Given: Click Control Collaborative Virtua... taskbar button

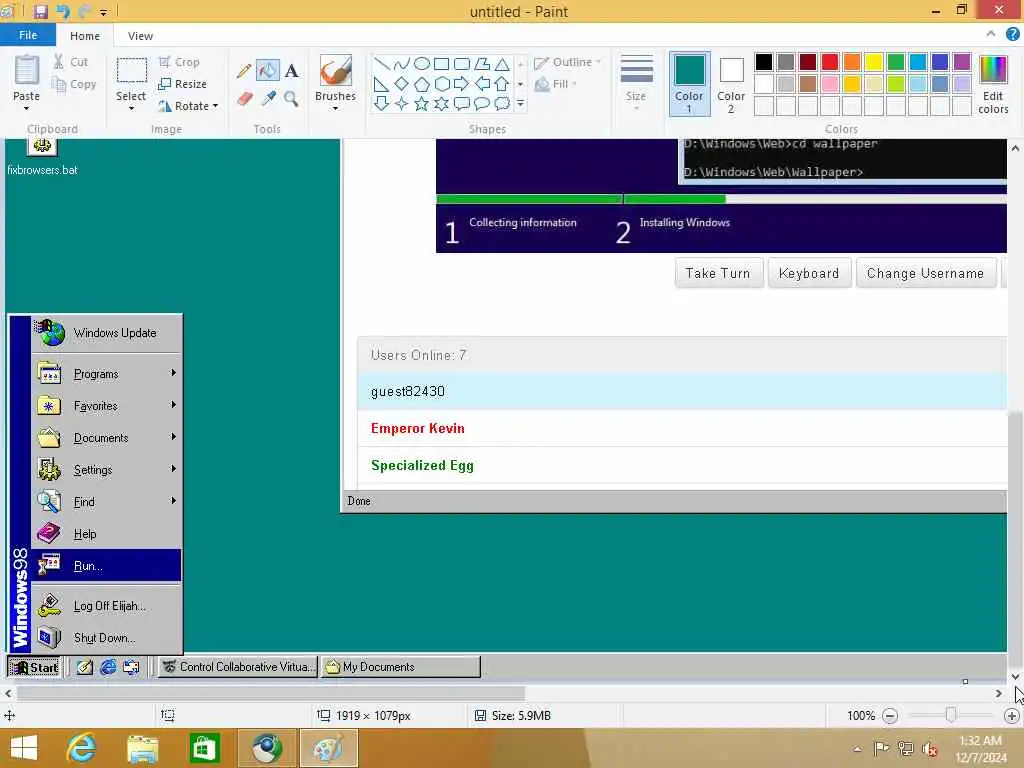Looking at the screenshot, I should point(238,667).
